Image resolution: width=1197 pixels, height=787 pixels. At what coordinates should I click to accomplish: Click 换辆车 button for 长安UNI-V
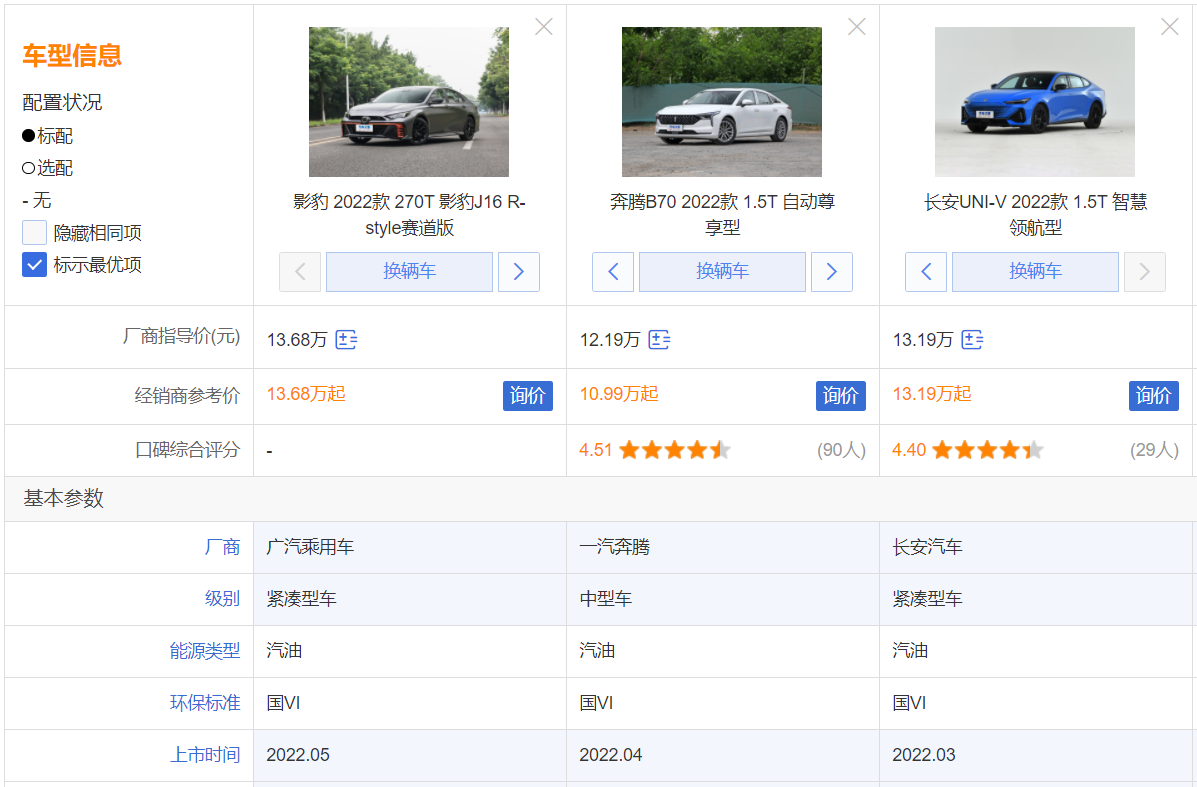pos(1035,272)
